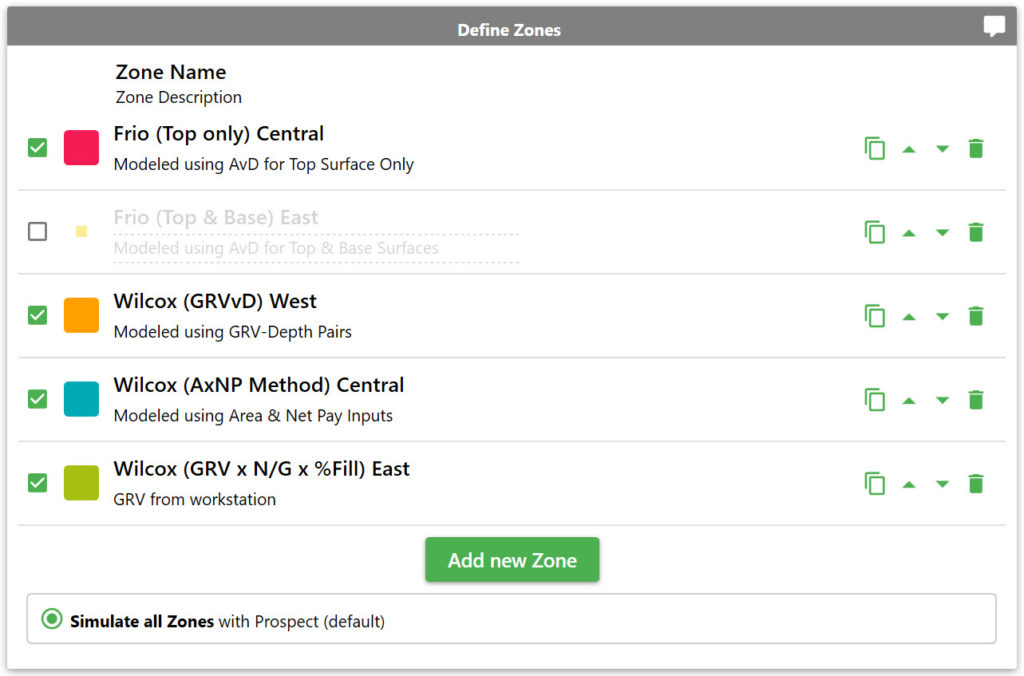Duplicate Wilcox (GRV x N/G x %Fill) East zone
Image resolution: width=1024 pixels, height=676 pixels.
(874, 484)
